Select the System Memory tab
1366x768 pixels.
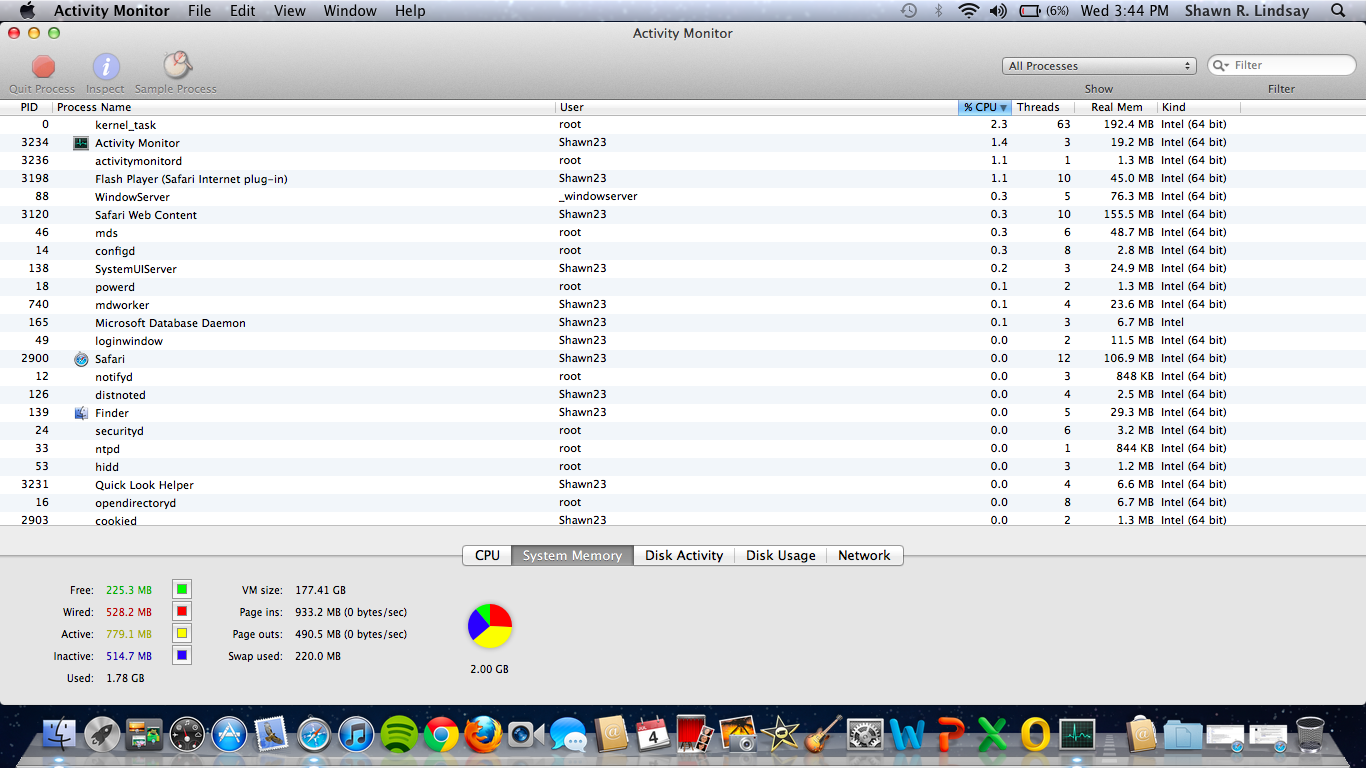coord(572,555)
